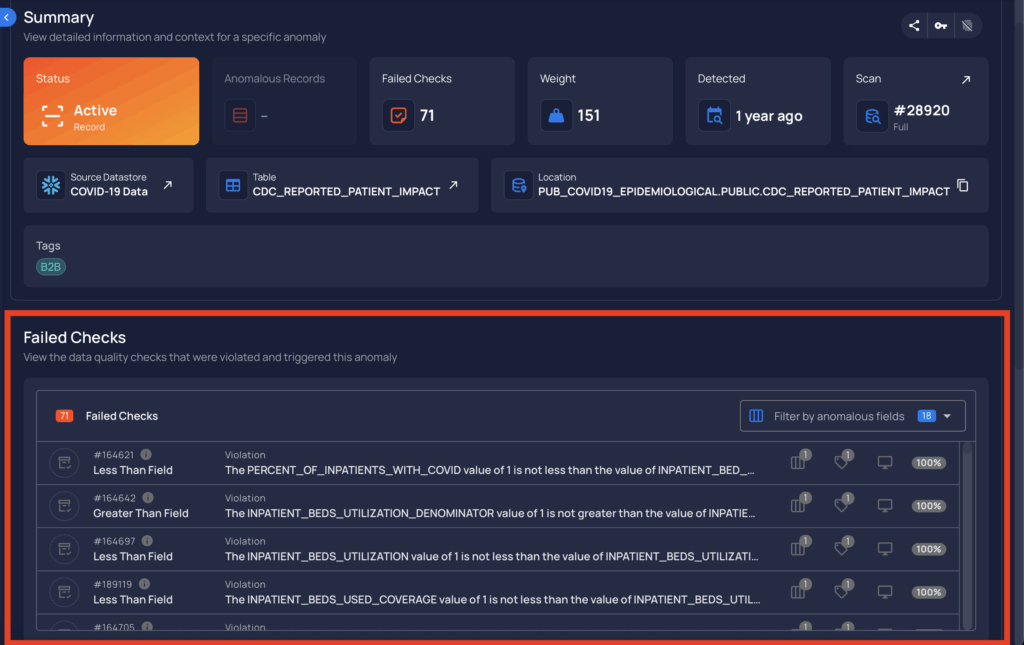
Task: Open Filter by anomalous fields dropdown
Action: tap(852, 416)
